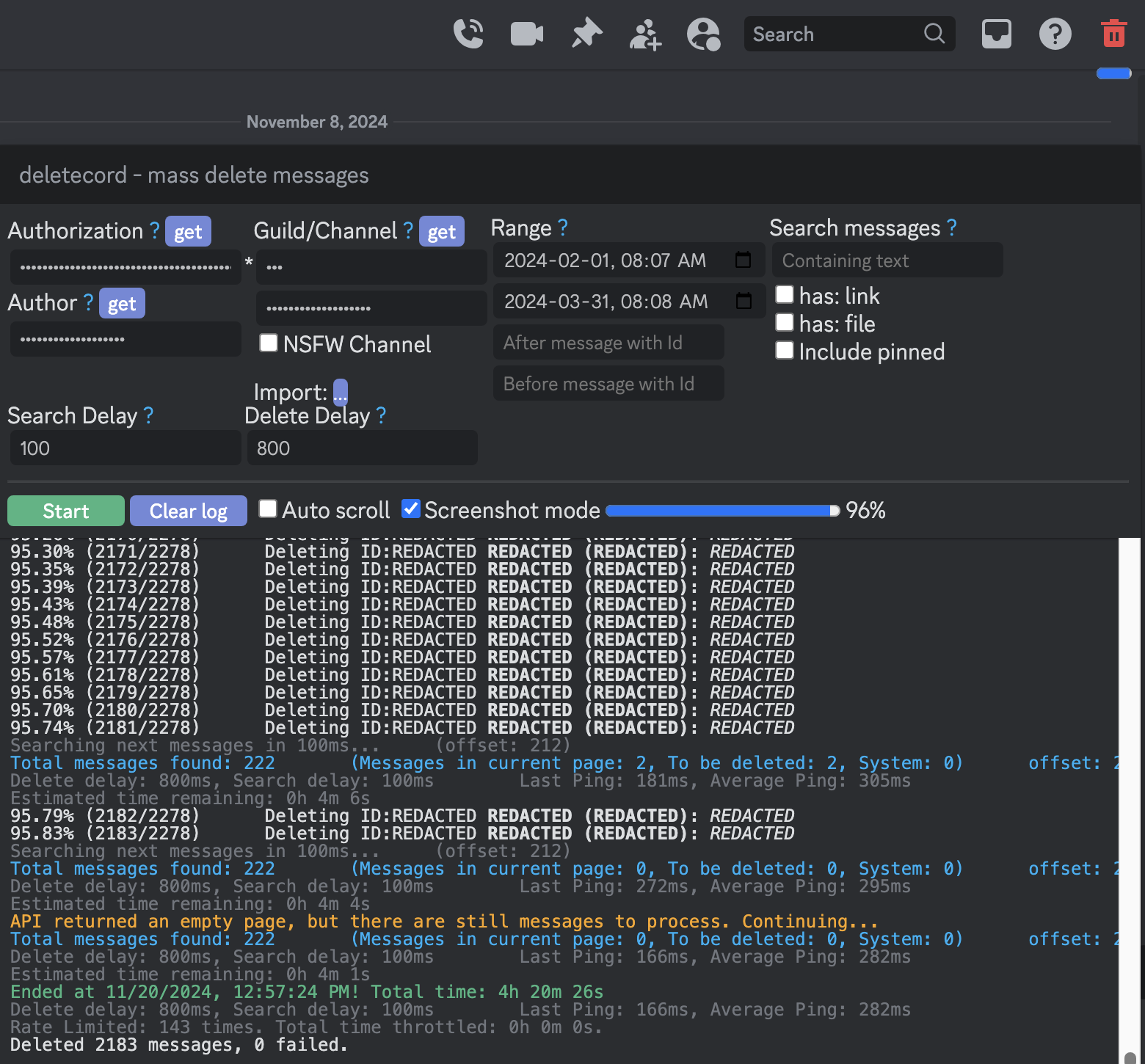1145x1064 pixels.
Task: Open Search Delay help question mark
Action: (x=149, y=415)
